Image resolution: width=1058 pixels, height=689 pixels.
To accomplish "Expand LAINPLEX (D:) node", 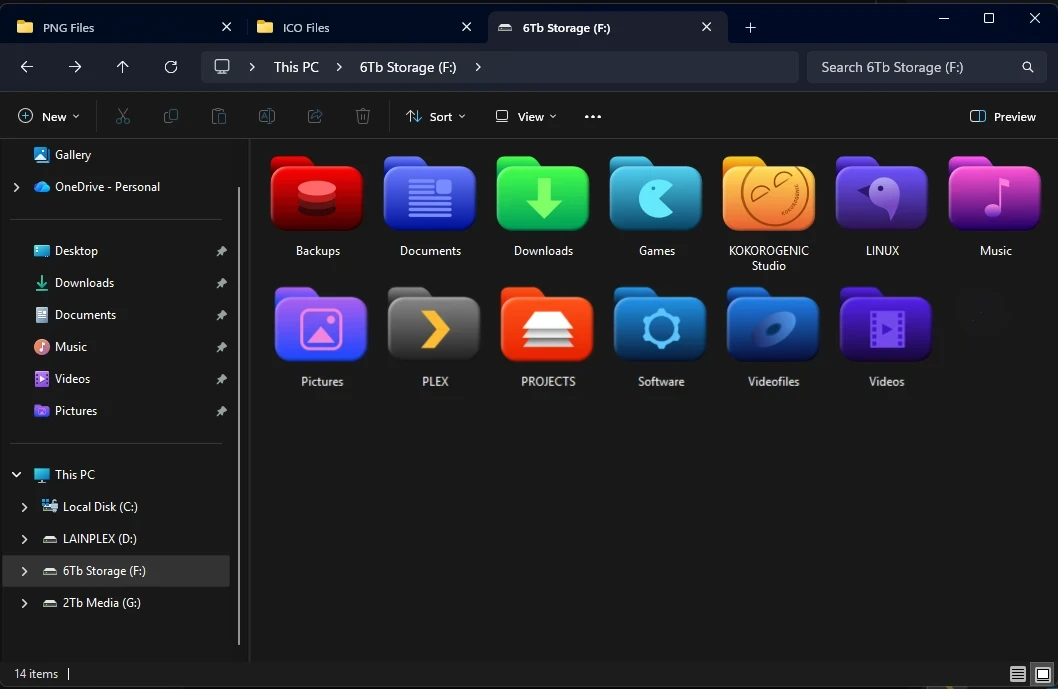I will (24, 539).
